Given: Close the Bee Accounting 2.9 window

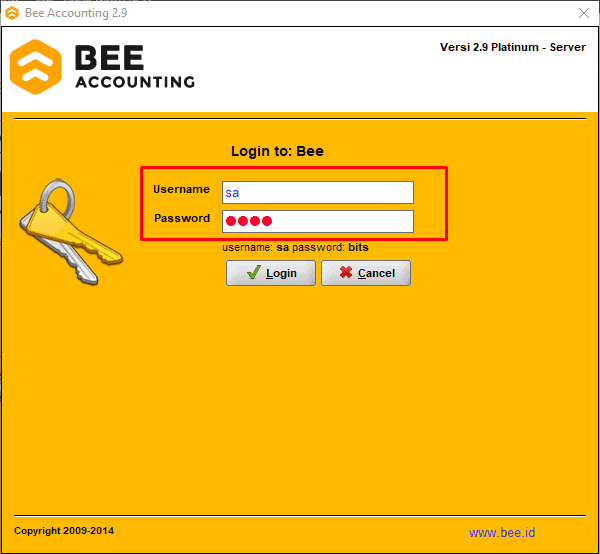Looking at the screenshot, I should point(584,13).
